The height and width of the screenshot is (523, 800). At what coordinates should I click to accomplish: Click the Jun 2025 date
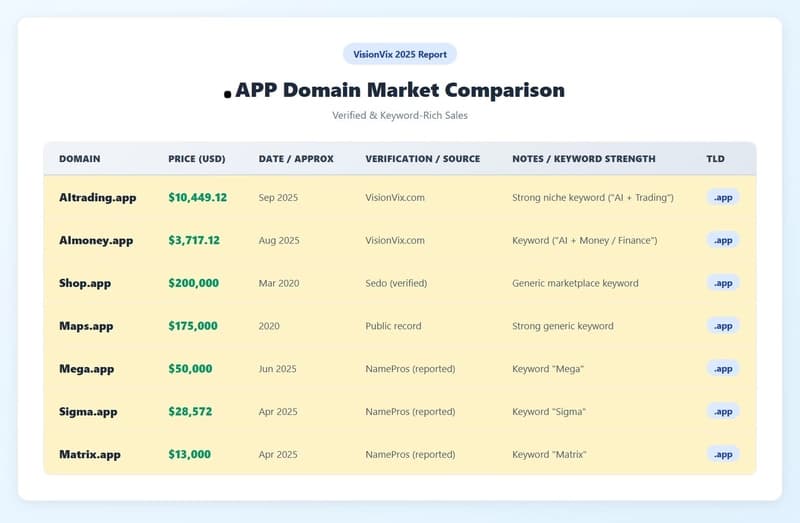[278, 369]
